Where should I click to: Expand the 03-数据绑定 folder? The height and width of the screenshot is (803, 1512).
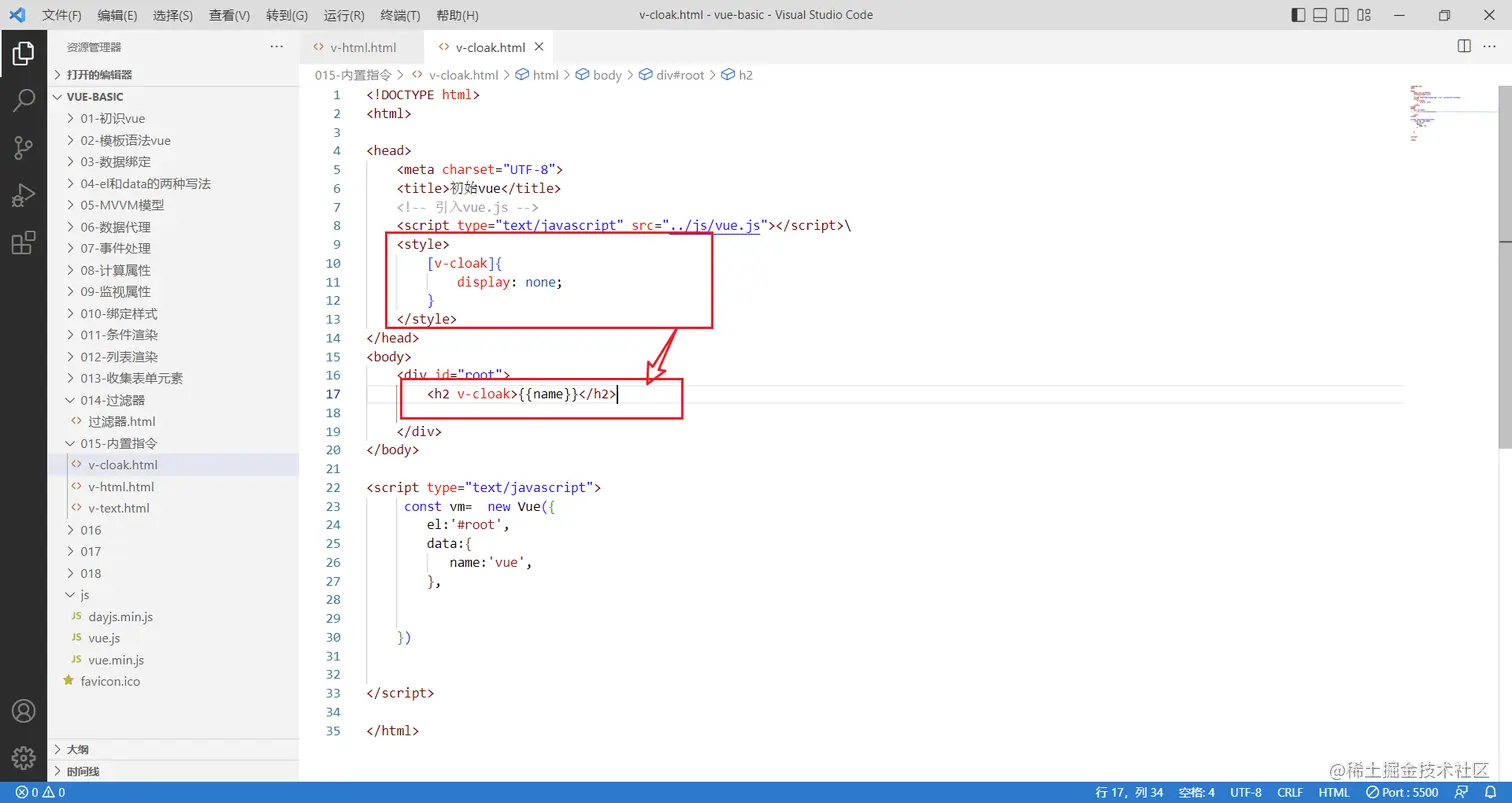click(174, 162)
